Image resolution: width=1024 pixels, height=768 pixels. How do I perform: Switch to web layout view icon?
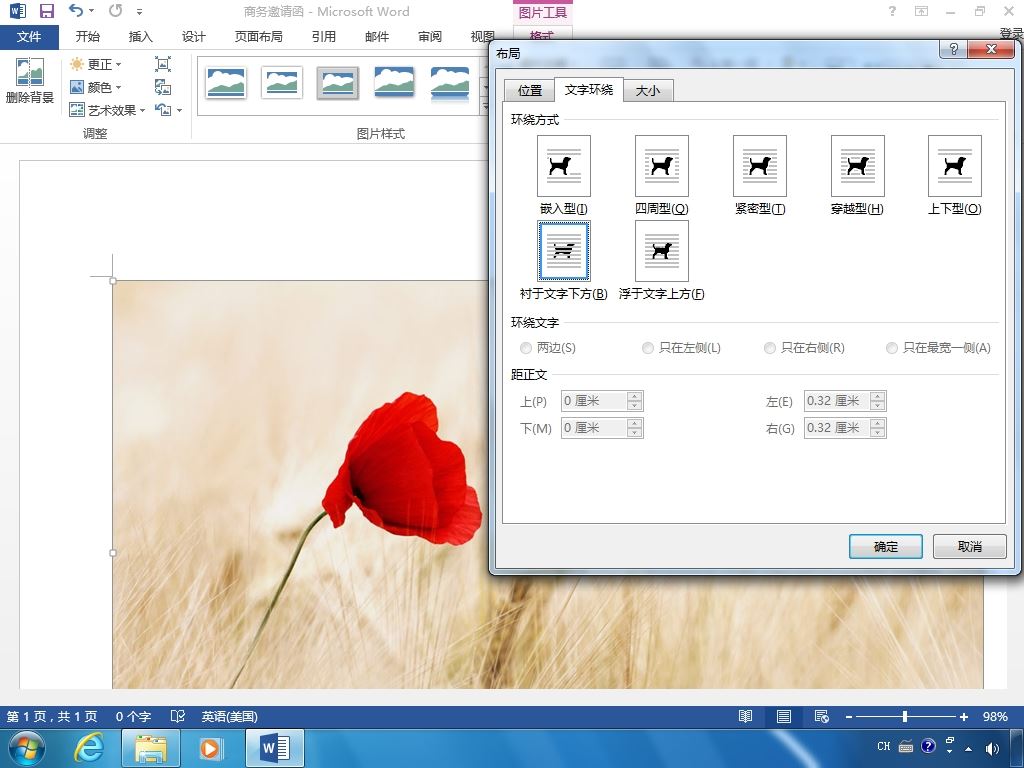822,716
